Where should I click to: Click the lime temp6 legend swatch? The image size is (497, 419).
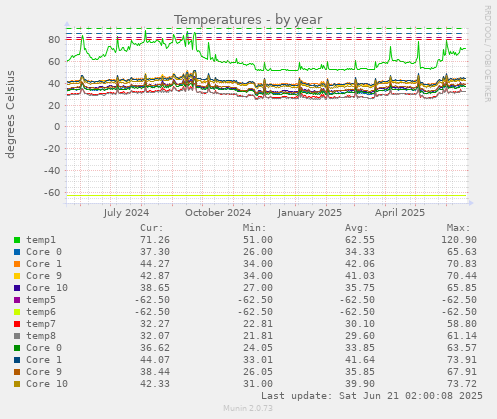(17, 312)
